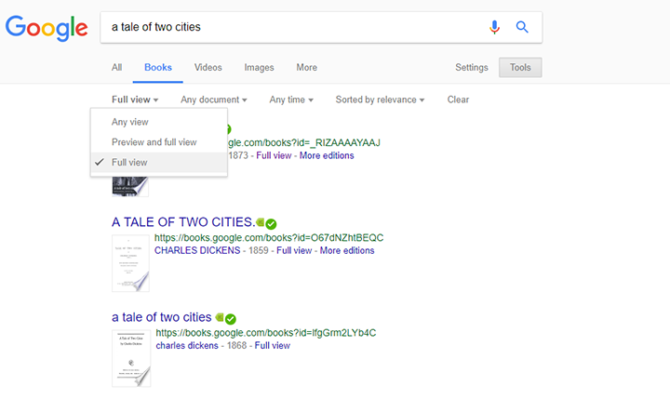The image size is (670, 399).
Task: Toggle the Tools button
Action: 520,67
